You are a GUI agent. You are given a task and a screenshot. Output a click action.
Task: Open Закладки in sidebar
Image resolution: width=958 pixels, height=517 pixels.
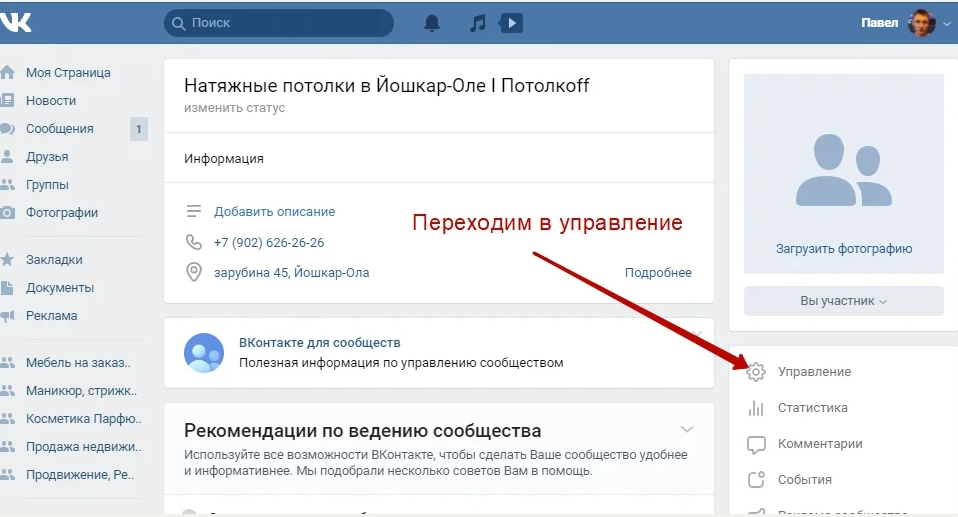pyautogui.click(x=54, y=260)
